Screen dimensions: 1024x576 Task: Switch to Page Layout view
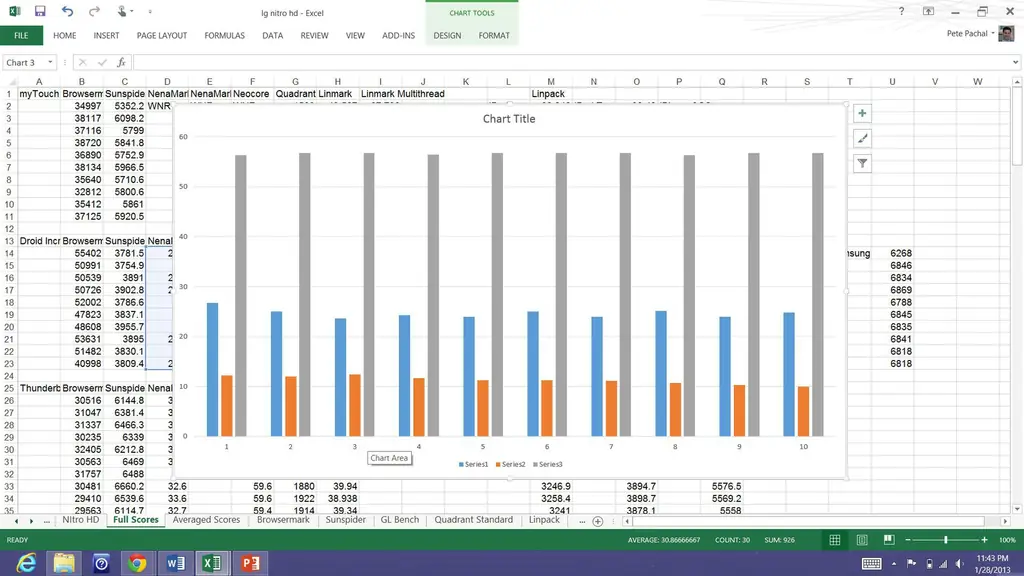(862, 540)
